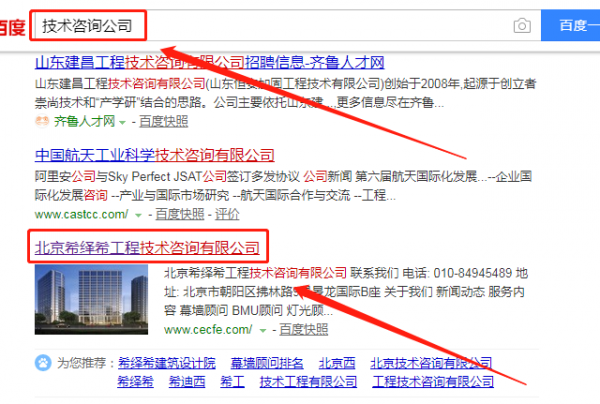Click the search box containing 技术咨询公司
Viewport: 600px width, 404px height.
pos(270,25)
